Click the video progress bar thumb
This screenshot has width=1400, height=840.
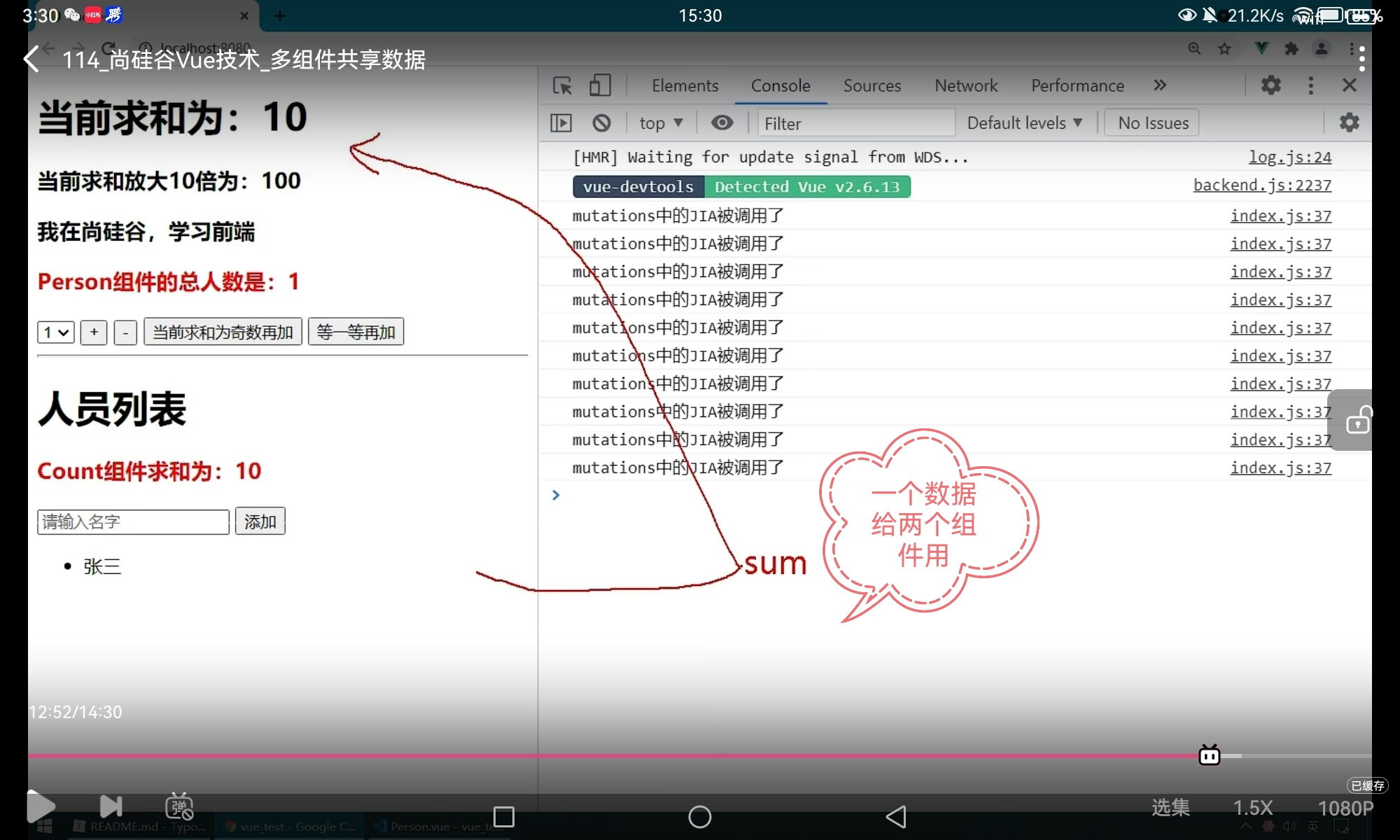click(x=1209, y=756)
